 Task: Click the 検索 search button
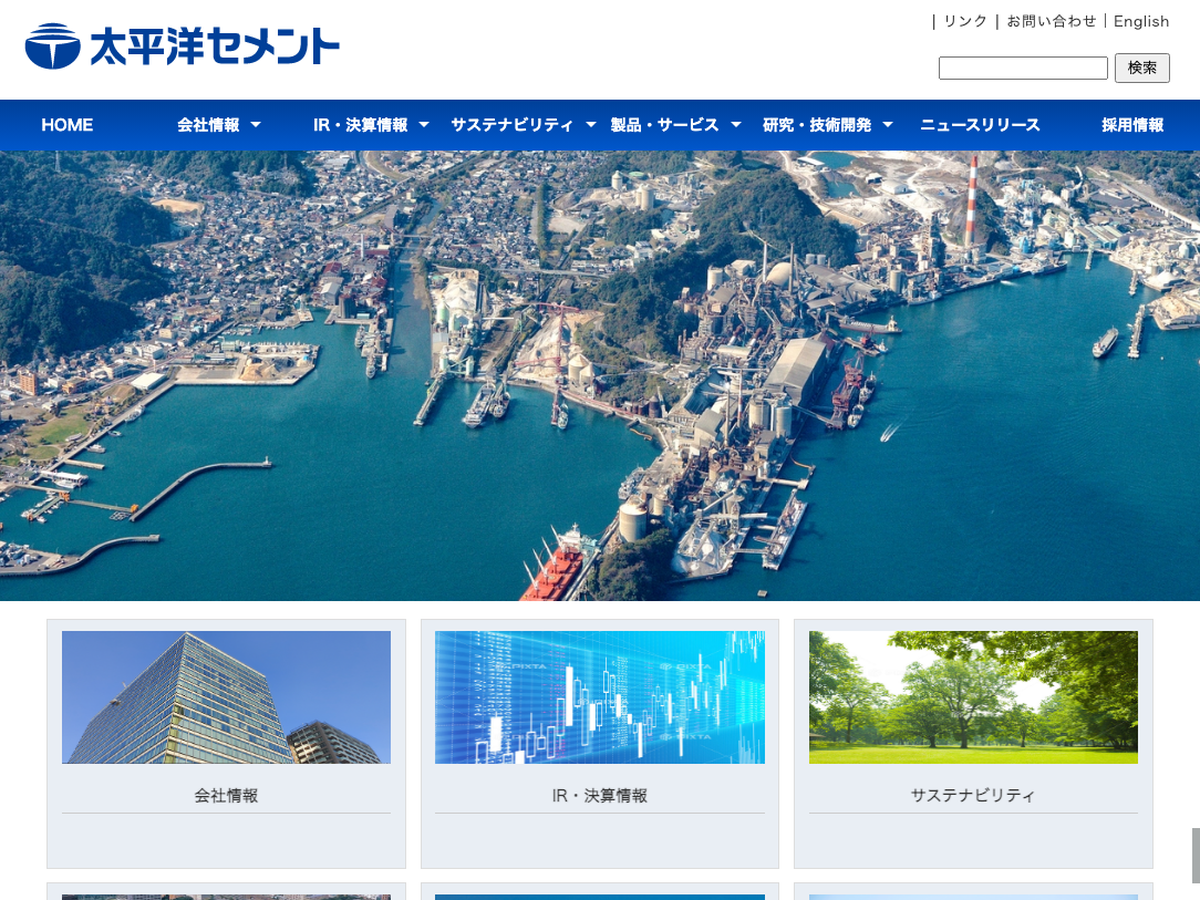[x=1141, y=68]
